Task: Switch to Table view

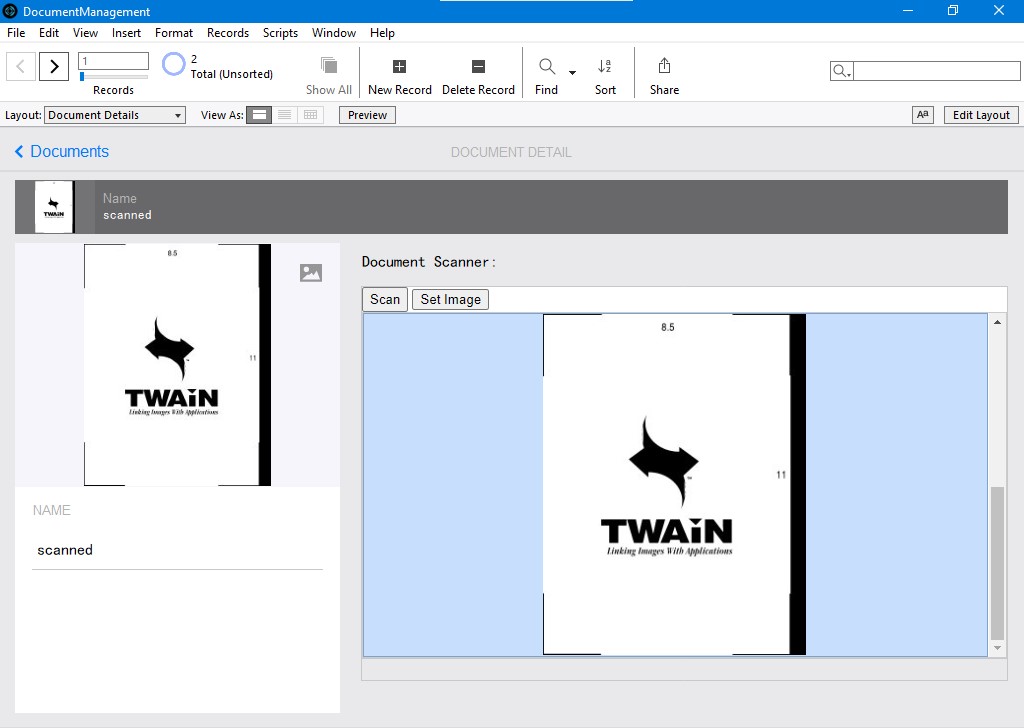Action: coord(311,115)
